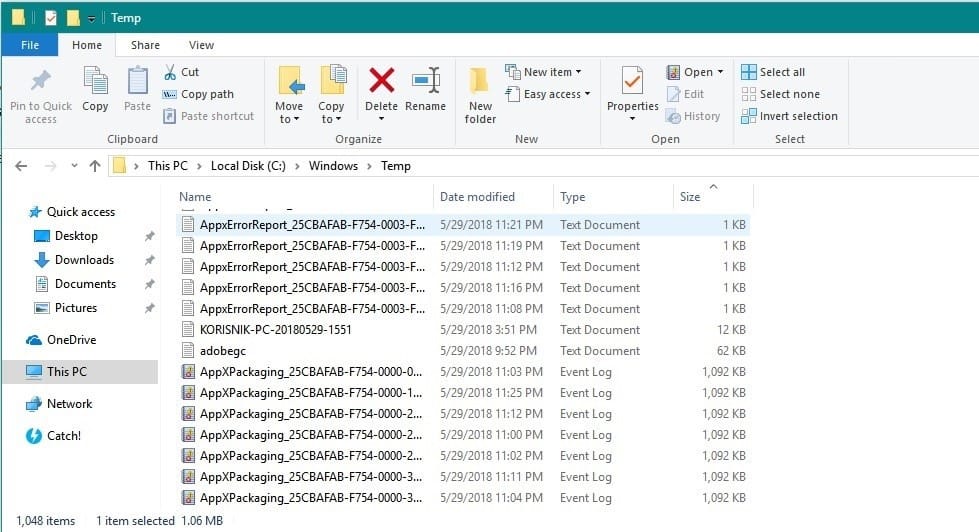Image resolution: width=979 pixels, height=532 pixels.
Task: Click Edit in the ribbon
Action: click(686, 94)
